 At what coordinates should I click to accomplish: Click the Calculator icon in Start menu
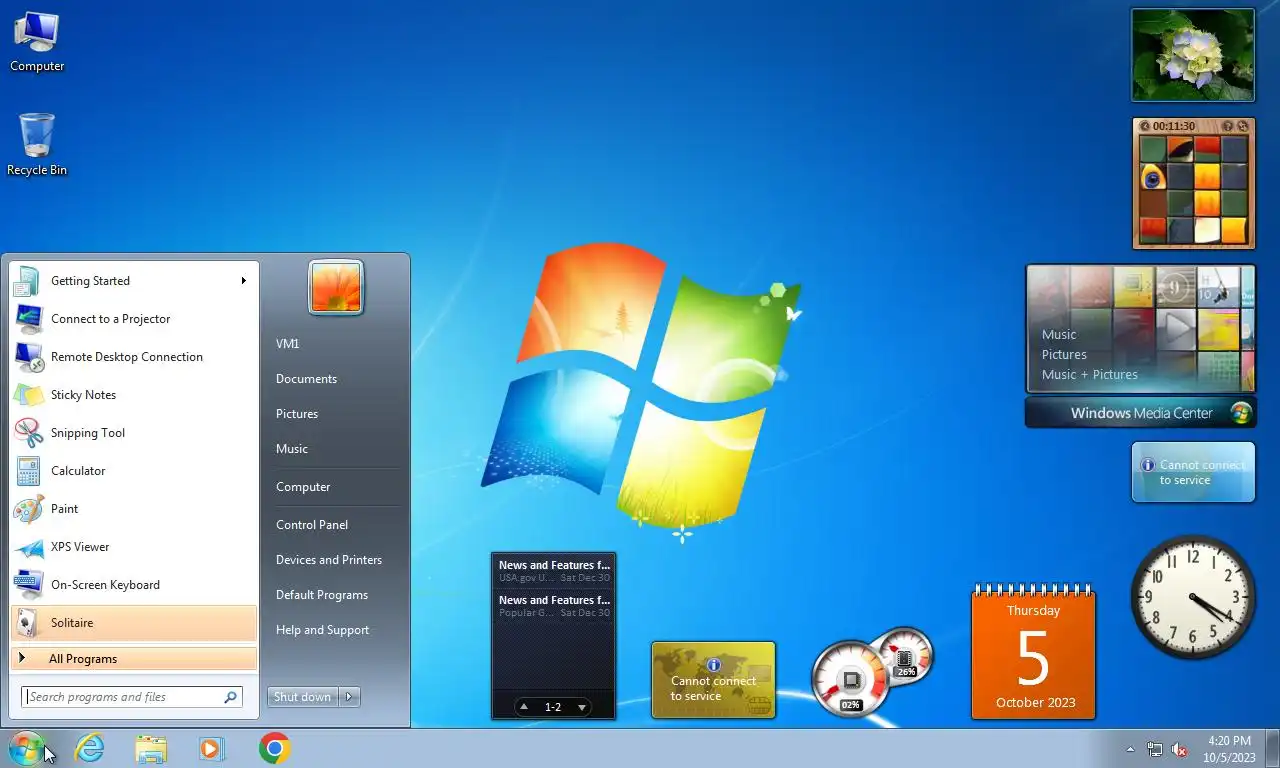pyautogui.click(x=28, y=471)
